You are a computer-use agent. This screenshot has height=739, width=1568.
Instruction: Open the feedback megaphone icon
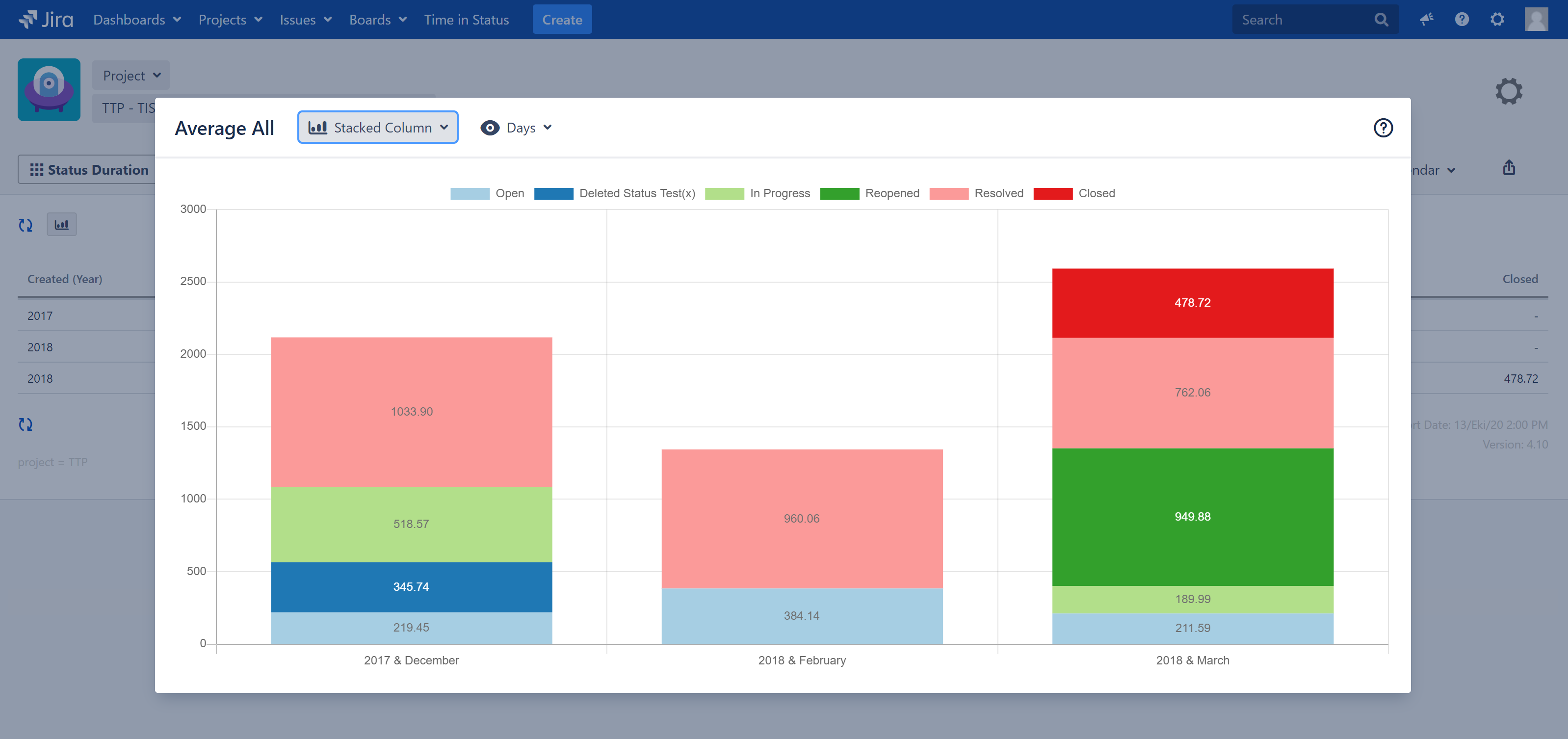click(x=1426, y=20)
